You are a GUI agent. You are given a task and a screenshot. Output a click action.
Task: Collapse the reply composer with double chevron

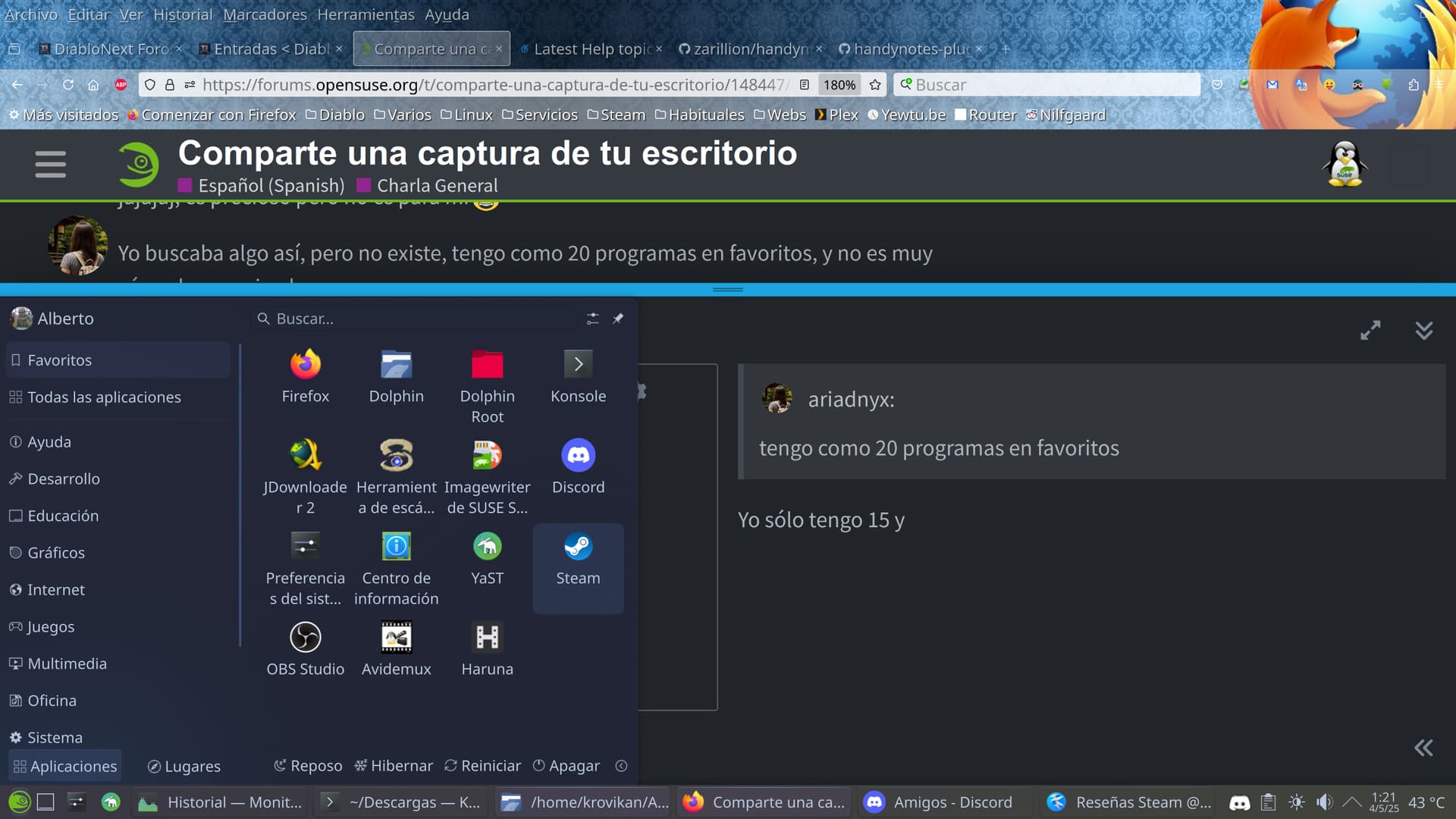(1423, 331)
